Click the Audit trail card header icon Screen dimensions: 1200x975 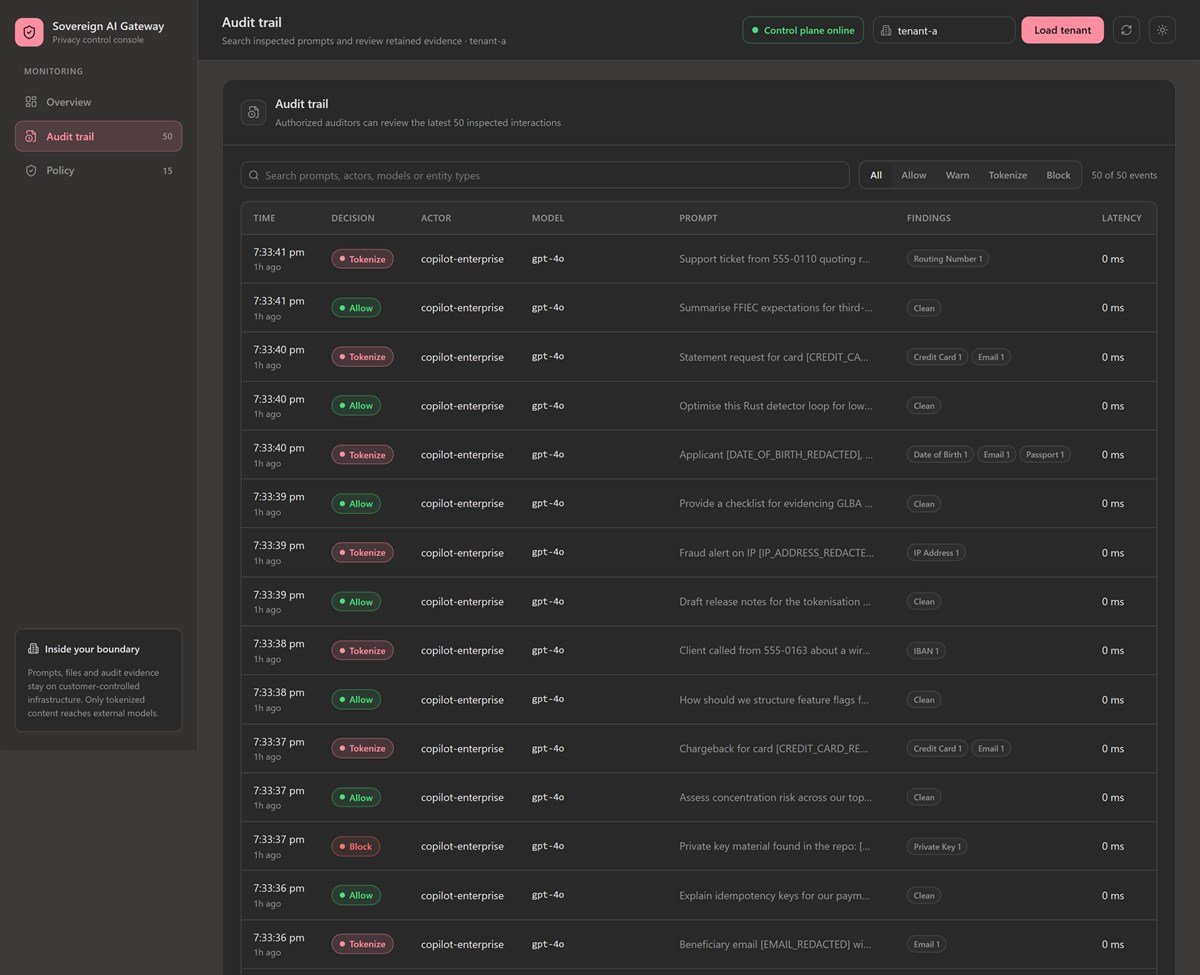point(253,112)
